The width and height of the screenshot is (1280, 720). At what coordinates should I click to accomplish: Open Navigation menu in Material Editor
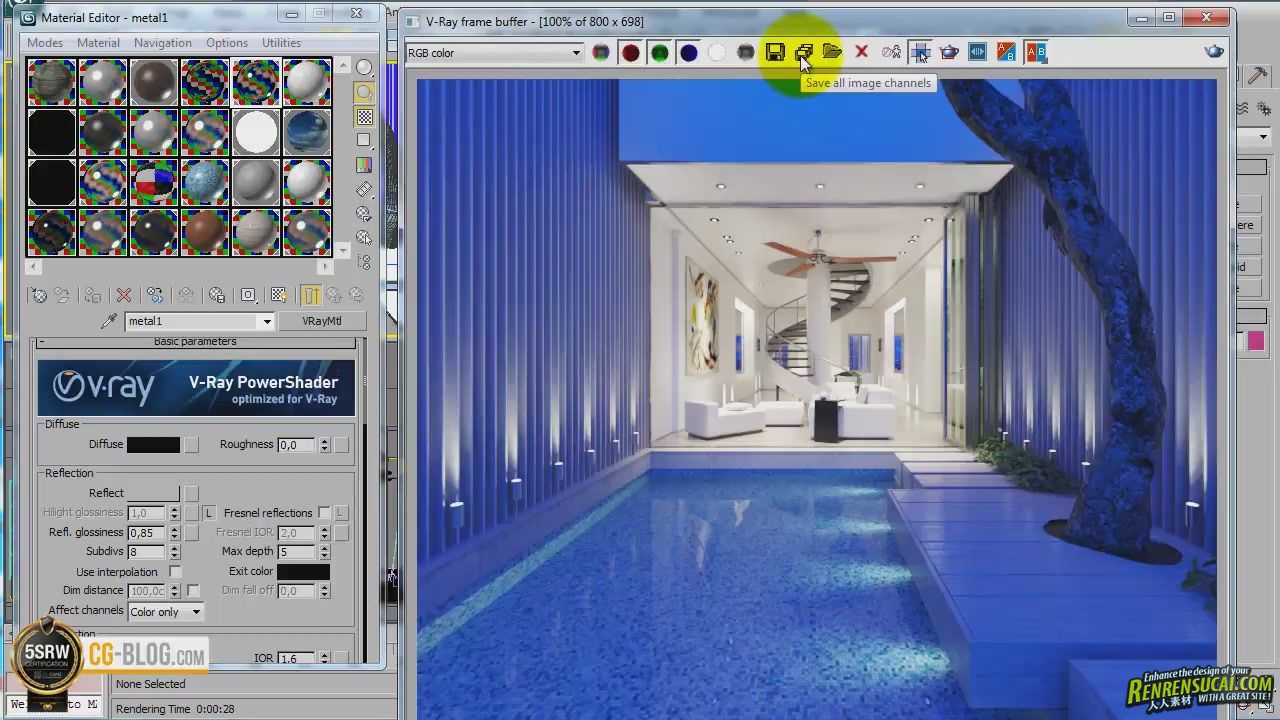pos(163,43)
